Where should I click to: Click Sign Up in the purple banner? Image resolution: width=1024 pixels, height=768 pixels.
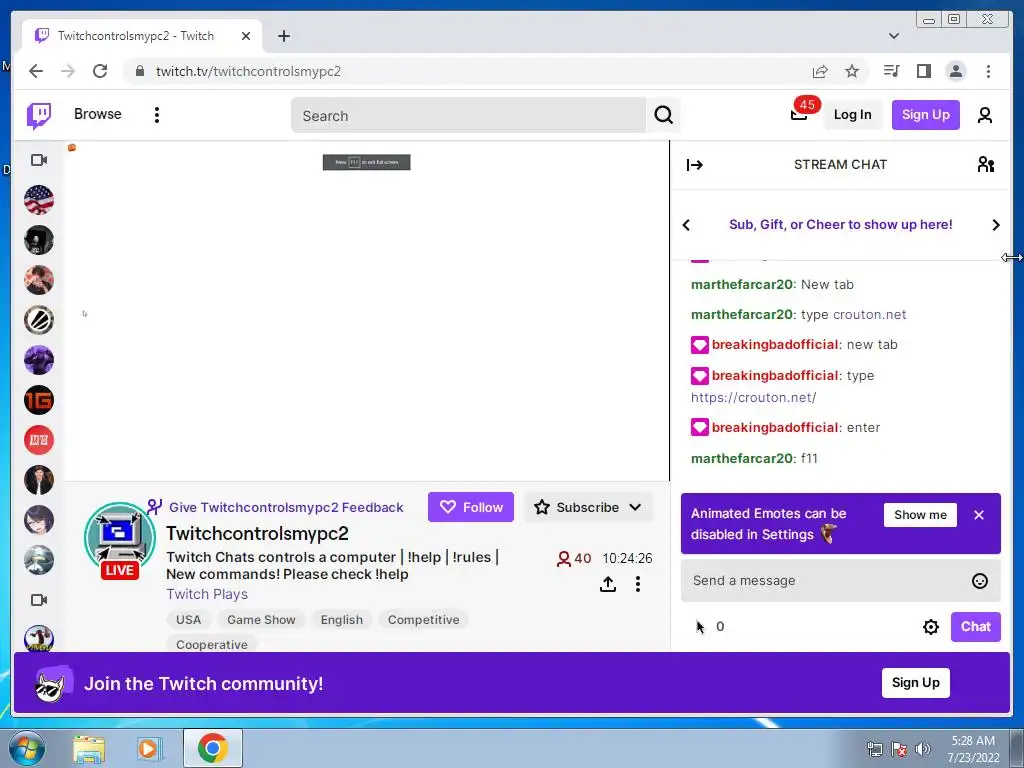click(x=916, y=683)
